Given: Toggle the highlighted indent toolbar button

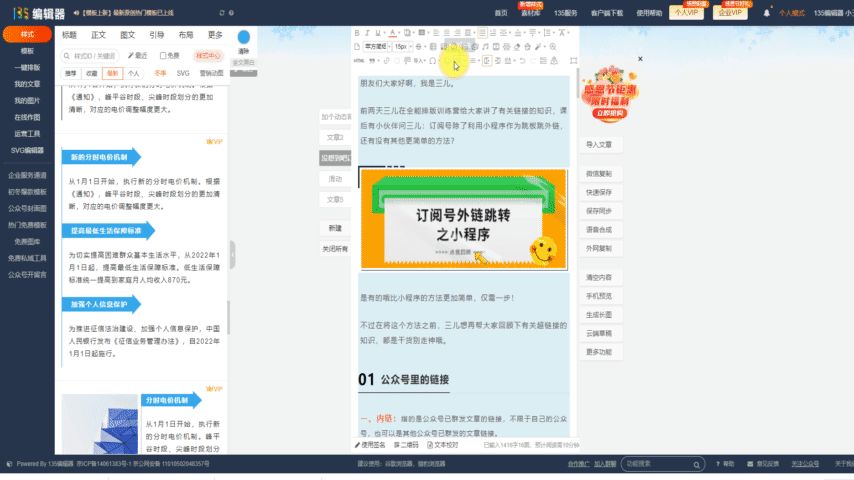Looking at the screenshot, I should click(487, 60).
